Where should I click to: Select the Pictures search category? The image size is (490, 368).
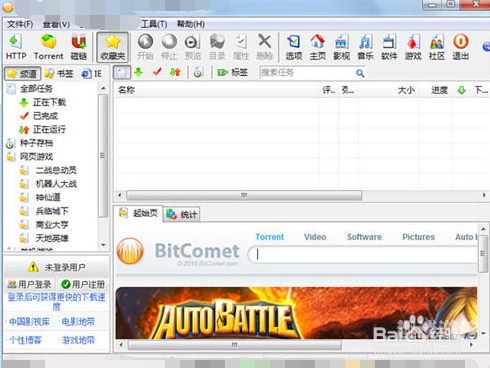[418, 237]
